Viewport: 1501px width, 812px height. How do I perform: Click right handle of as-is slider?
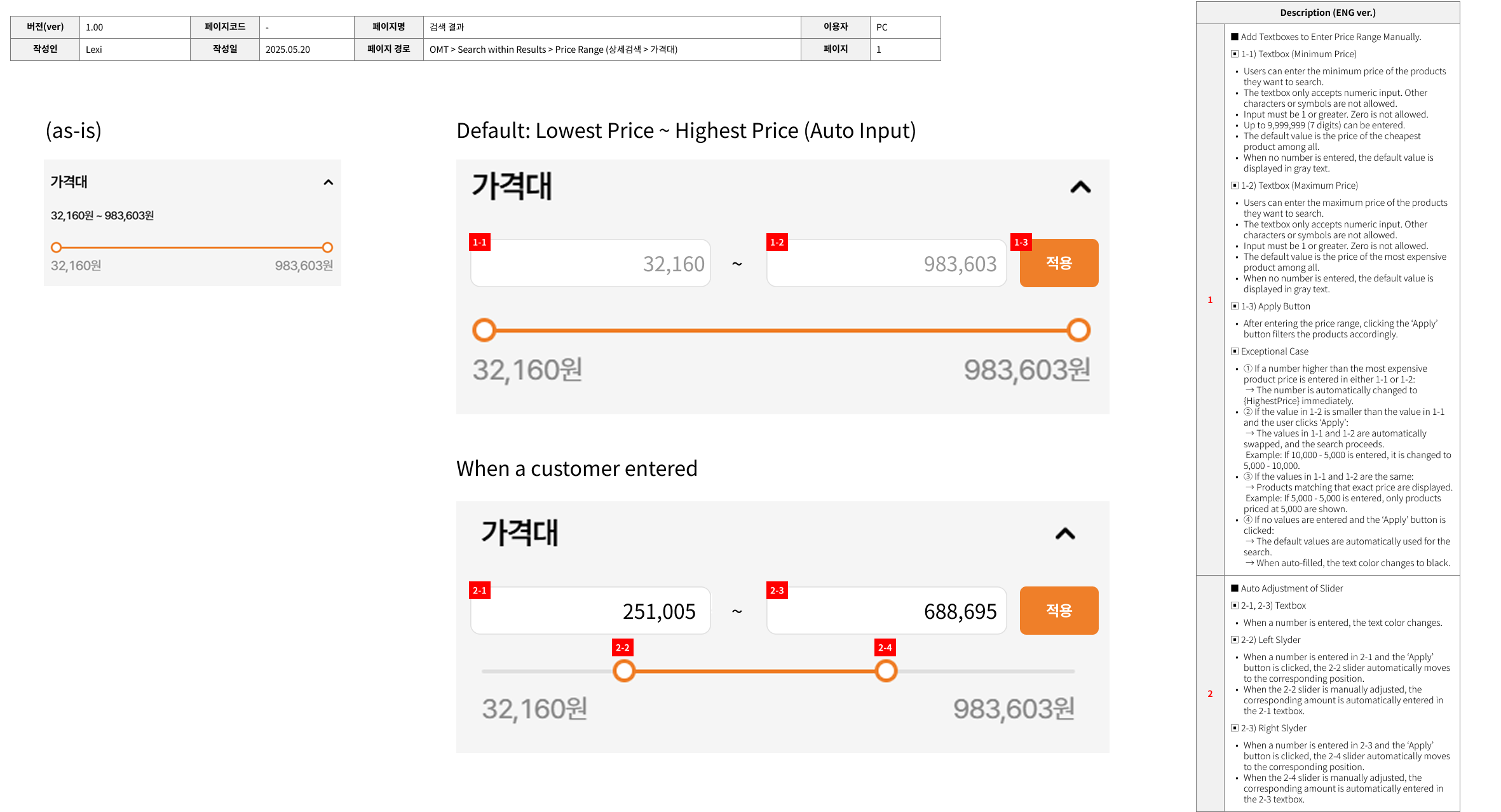(327, 247)
